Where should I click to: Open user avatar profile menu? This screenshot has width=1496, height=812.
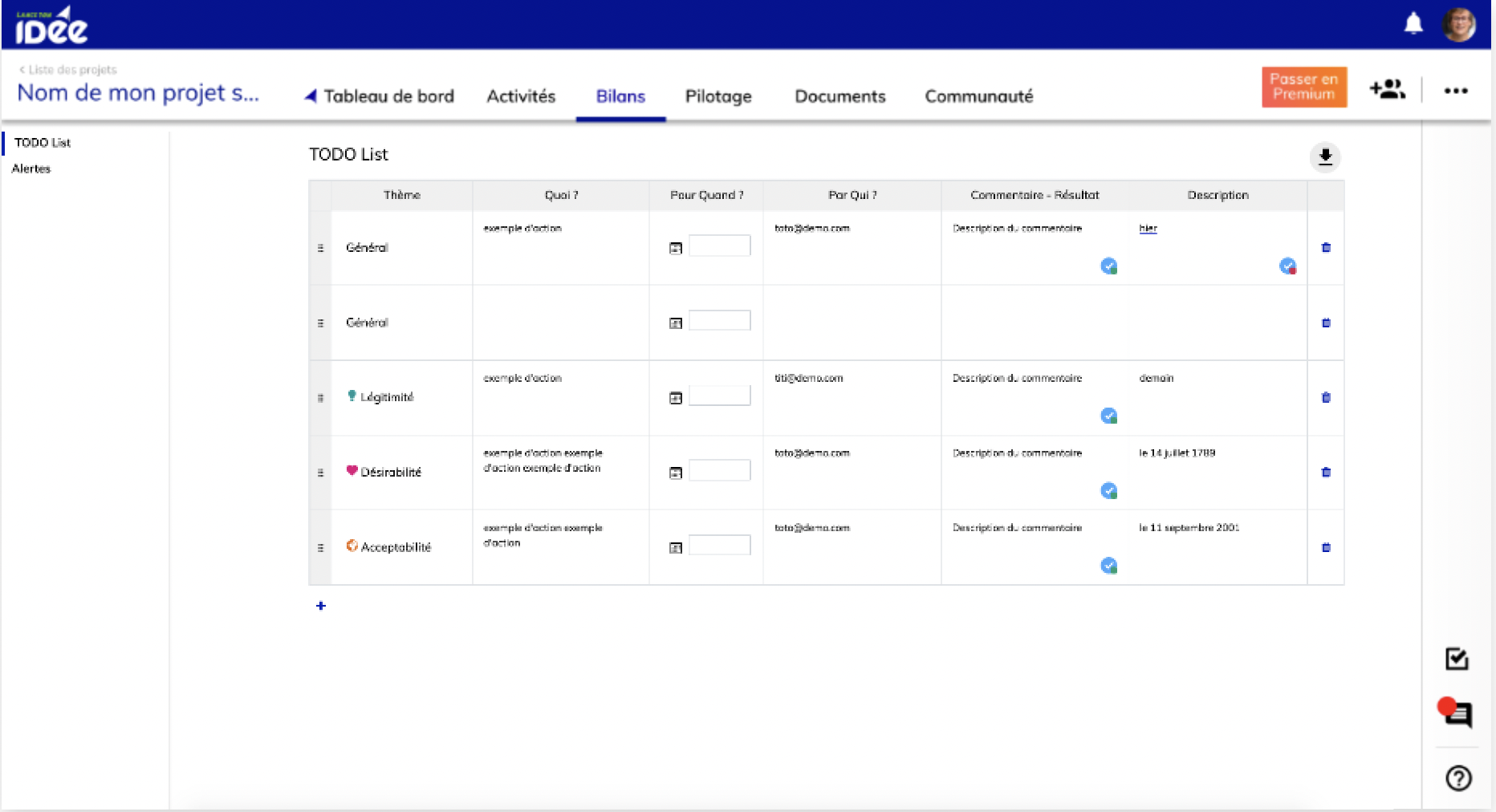(x=1458, y=24)
